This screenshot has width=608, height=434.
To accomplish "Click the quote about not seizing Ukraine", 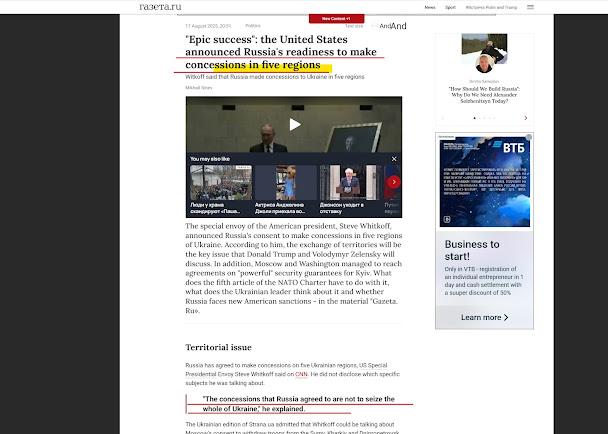I will (x=299, y=404).
